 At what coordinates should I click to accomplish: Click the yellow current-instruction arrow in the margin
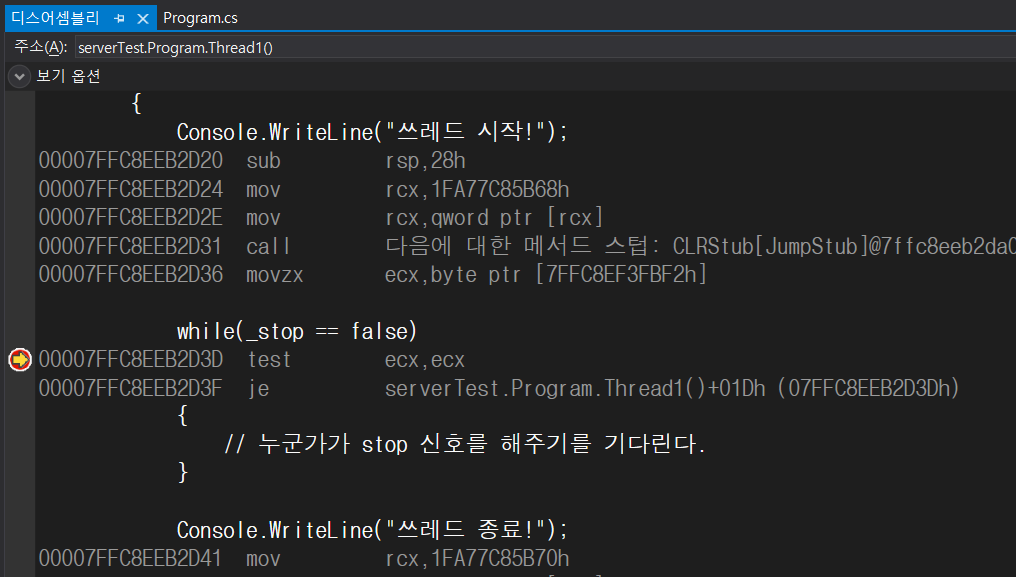(x=19, y=359)
